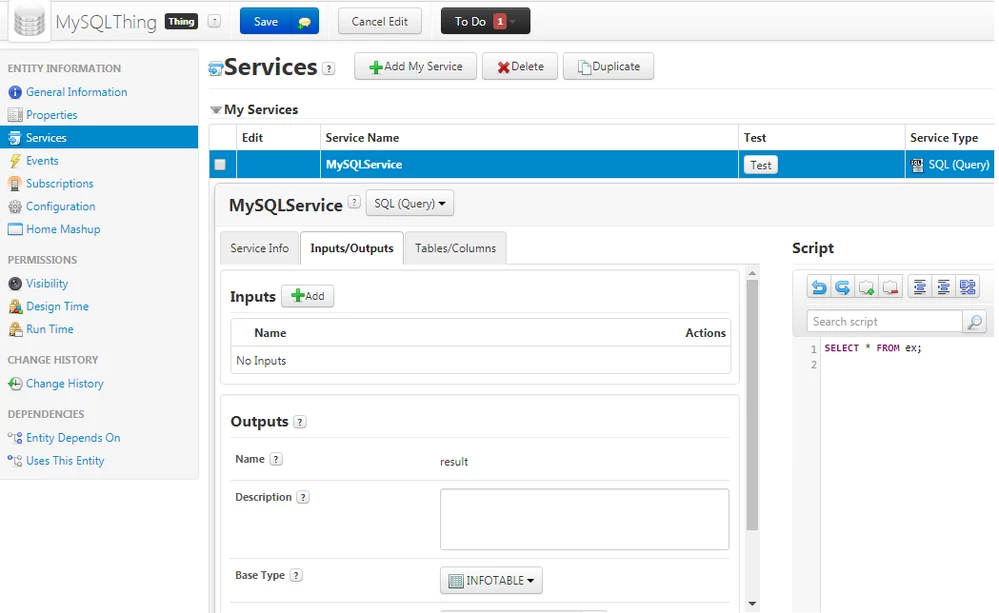999x613 pixels.
Task: Open Properties in the sidebar
Action: click(52, 115)
